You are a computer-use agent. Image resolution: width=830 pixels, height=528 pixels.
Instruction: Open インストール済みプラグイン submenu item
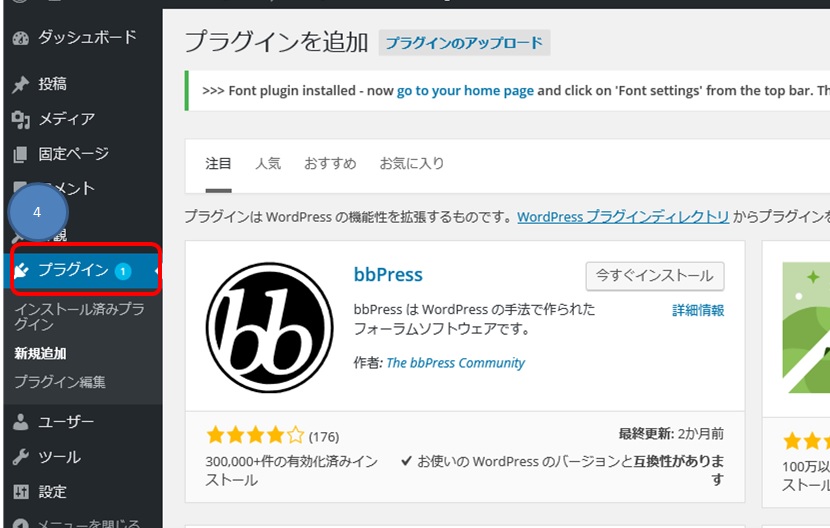click(79, 317)
